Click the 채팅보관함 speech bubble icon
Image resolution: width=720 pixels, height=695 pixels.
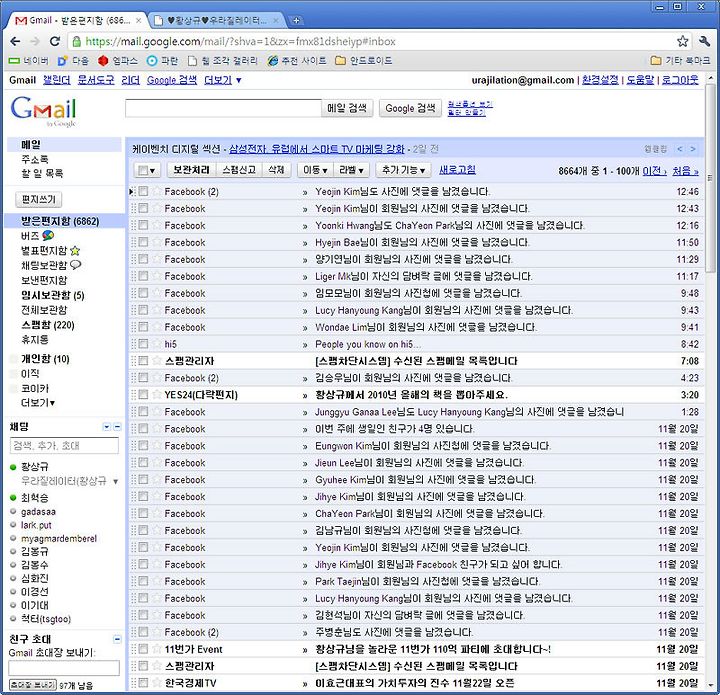pos(76,265)
